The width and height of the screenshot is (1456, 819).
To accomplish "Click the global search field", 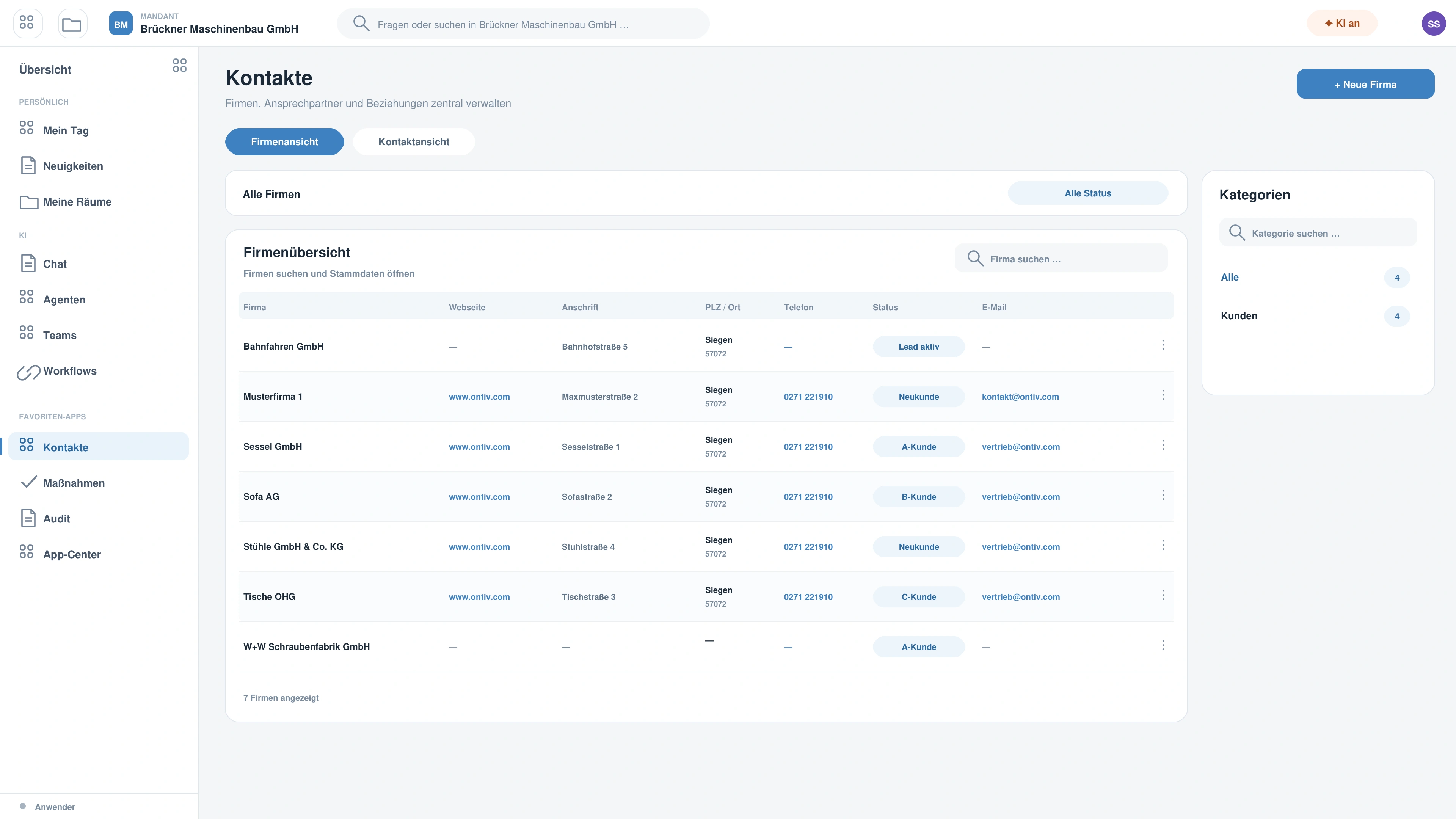I will click(x=523, y=24).
